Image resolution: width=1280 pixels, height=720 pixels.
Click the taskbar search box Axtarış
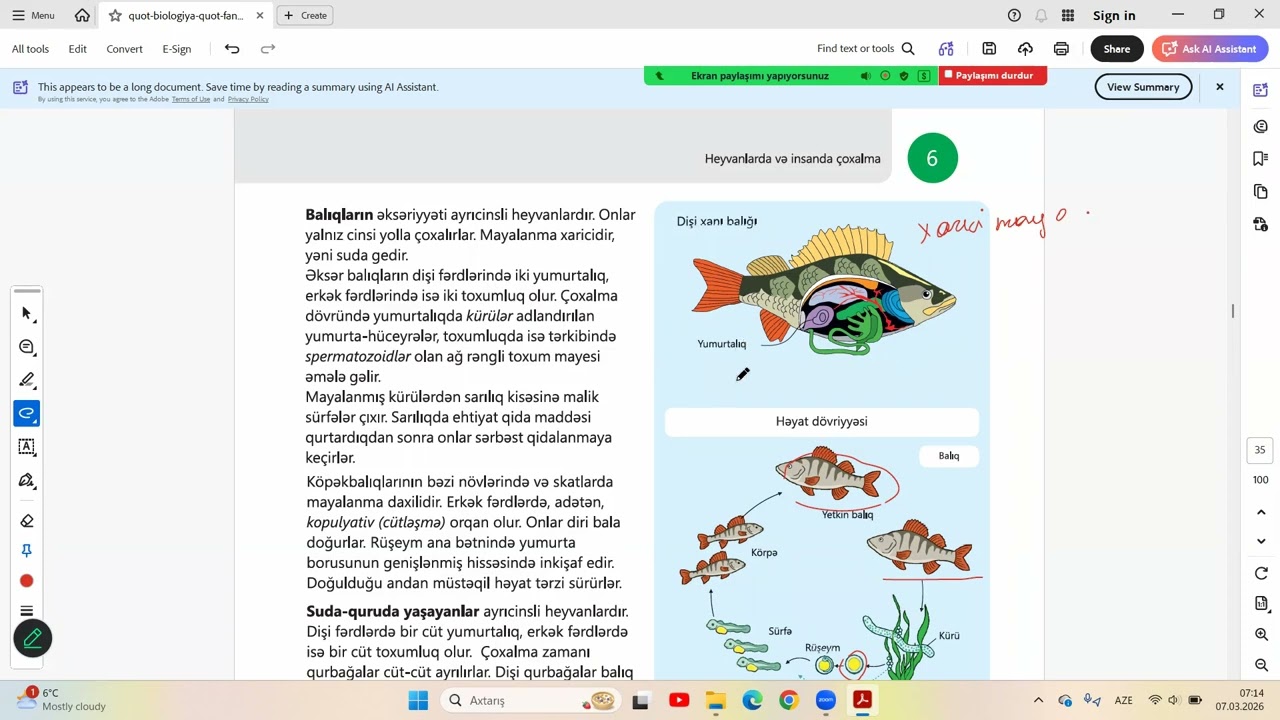click(x=532, y=700)
